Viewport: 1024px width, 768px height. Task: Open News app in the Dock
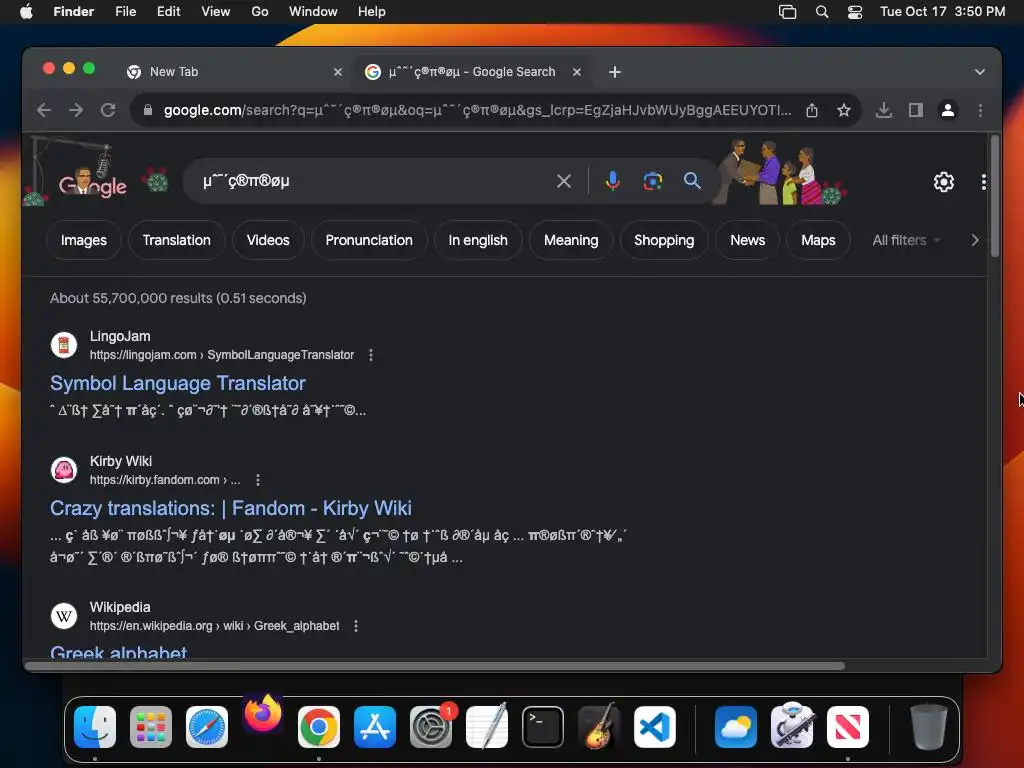pos(848,727)
